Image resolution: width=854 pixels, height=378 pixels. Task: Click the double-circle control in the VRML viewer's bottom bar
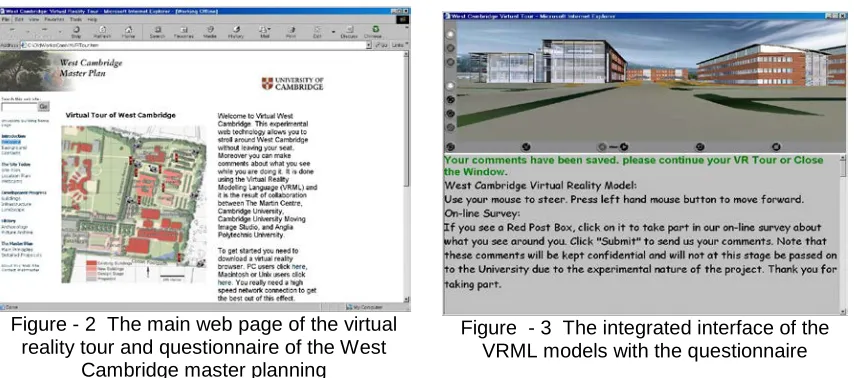coord(613,147)
